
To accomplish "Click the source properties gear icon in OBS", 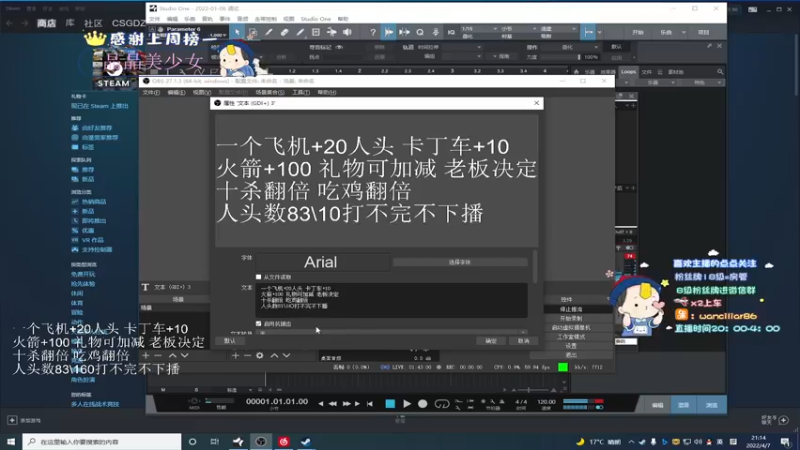I will tap(260, 355).
